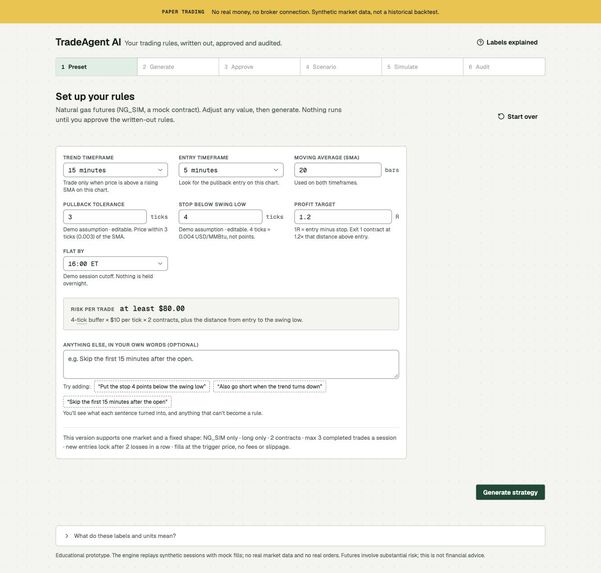Image resolution: width=601 pixels, height=573 pixels.
Task: Open Labels explained link
Action: 507,42
